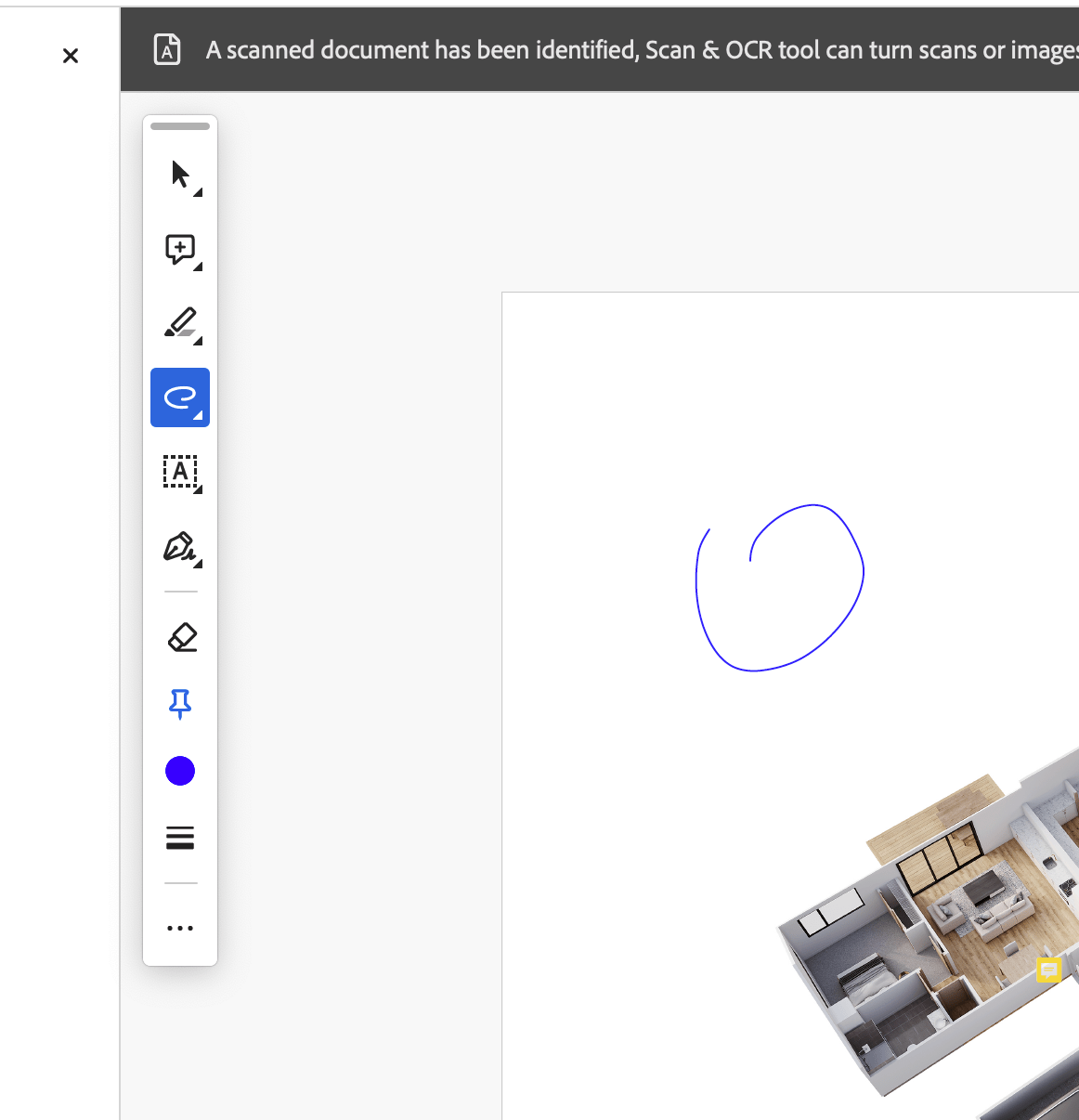Screen dimensions: 1079x1120
Task: Close the Scan & OCR notification banner
Action: point(71,56)
